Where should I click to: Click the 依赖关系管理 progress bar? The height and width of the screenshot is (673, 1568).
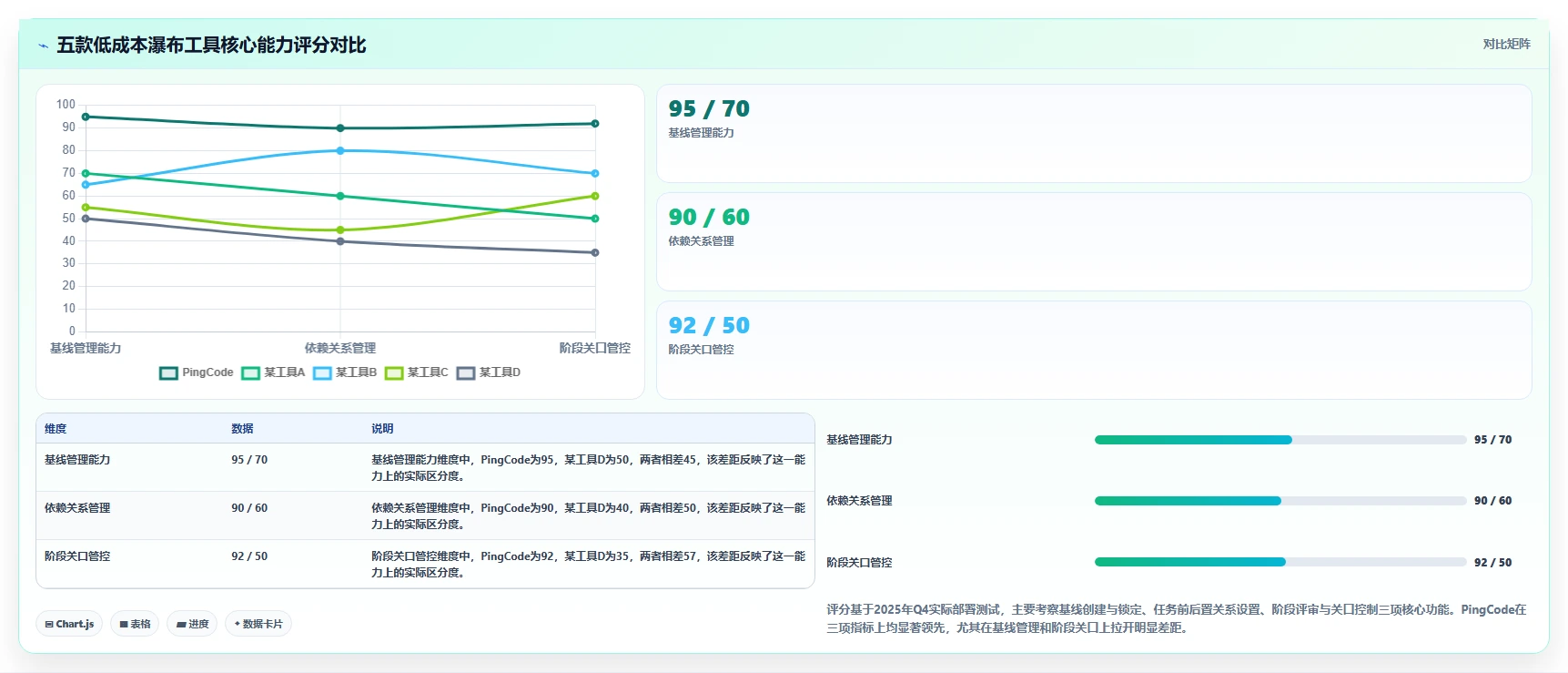(1280, 501)
